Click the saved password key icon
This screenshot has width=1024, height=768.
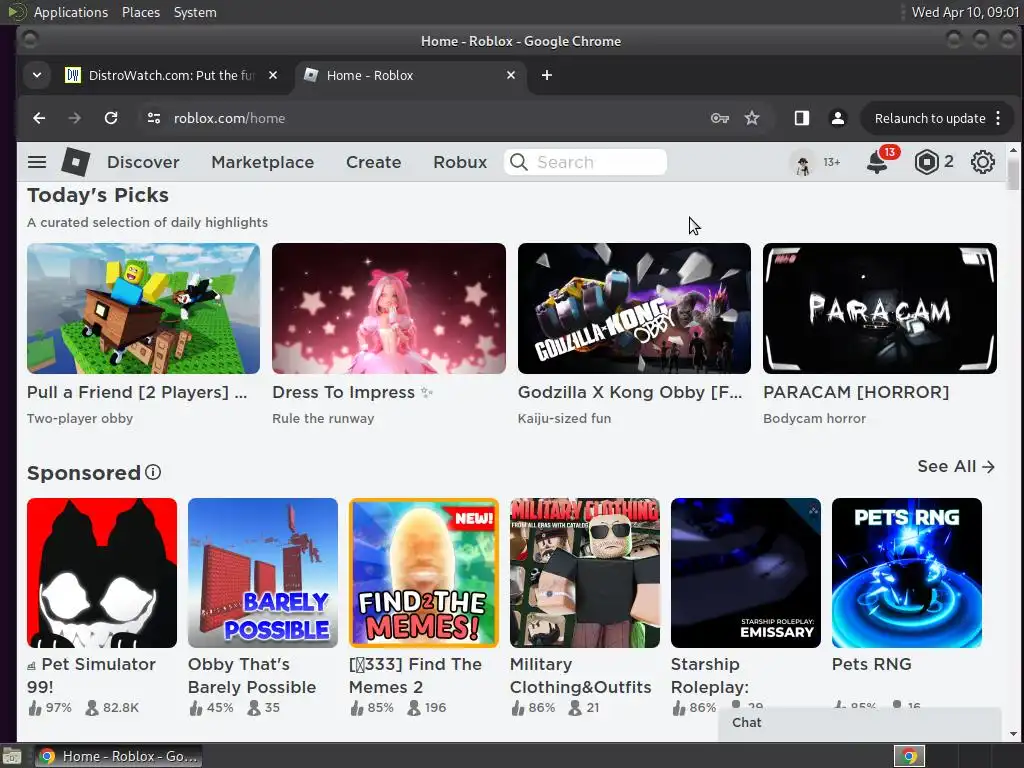pyautogui.click(x=720, y=118)
